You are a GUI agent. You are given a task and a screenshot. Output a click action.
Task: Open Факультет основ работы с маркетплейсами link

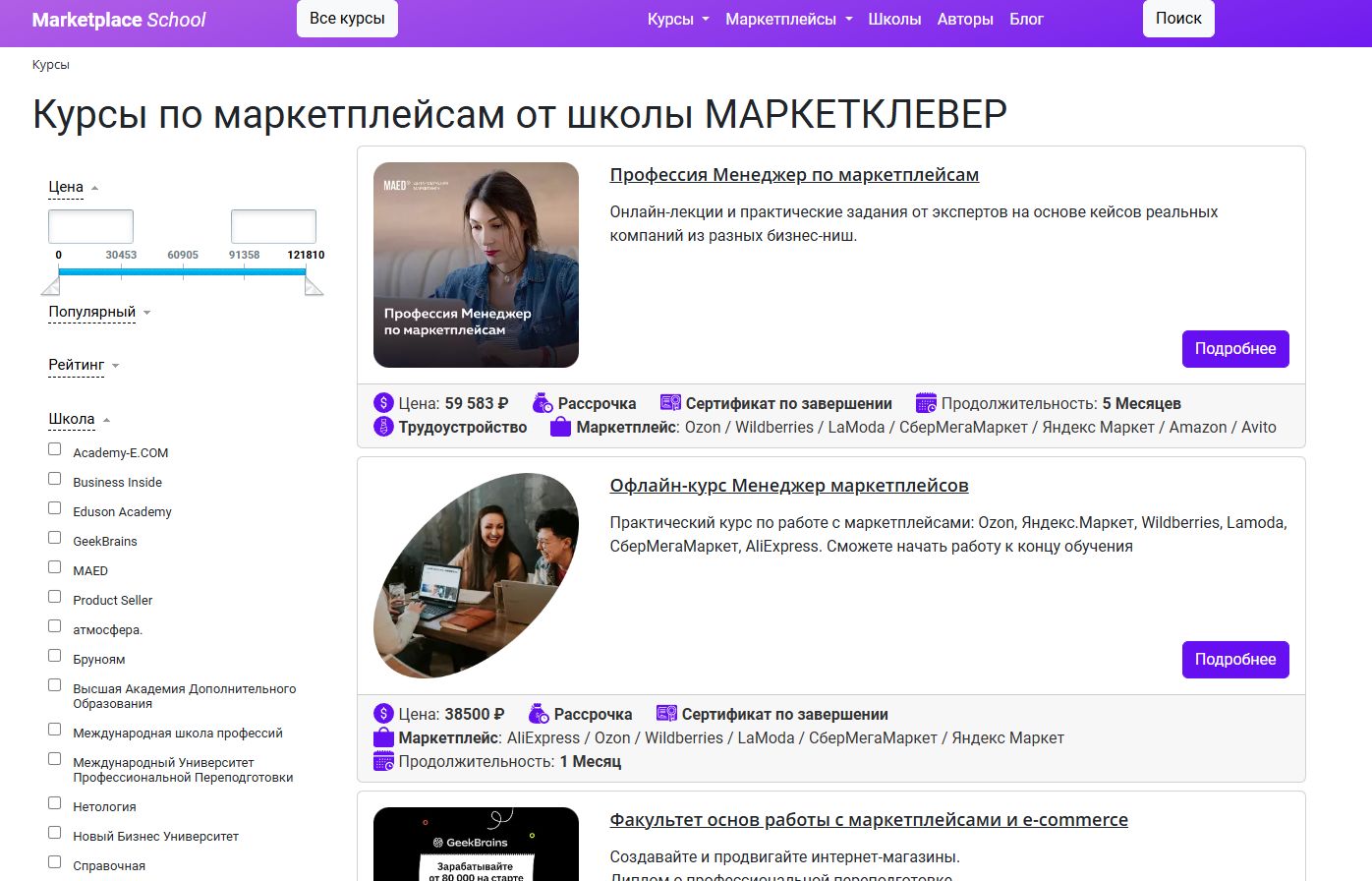[869, 820]
